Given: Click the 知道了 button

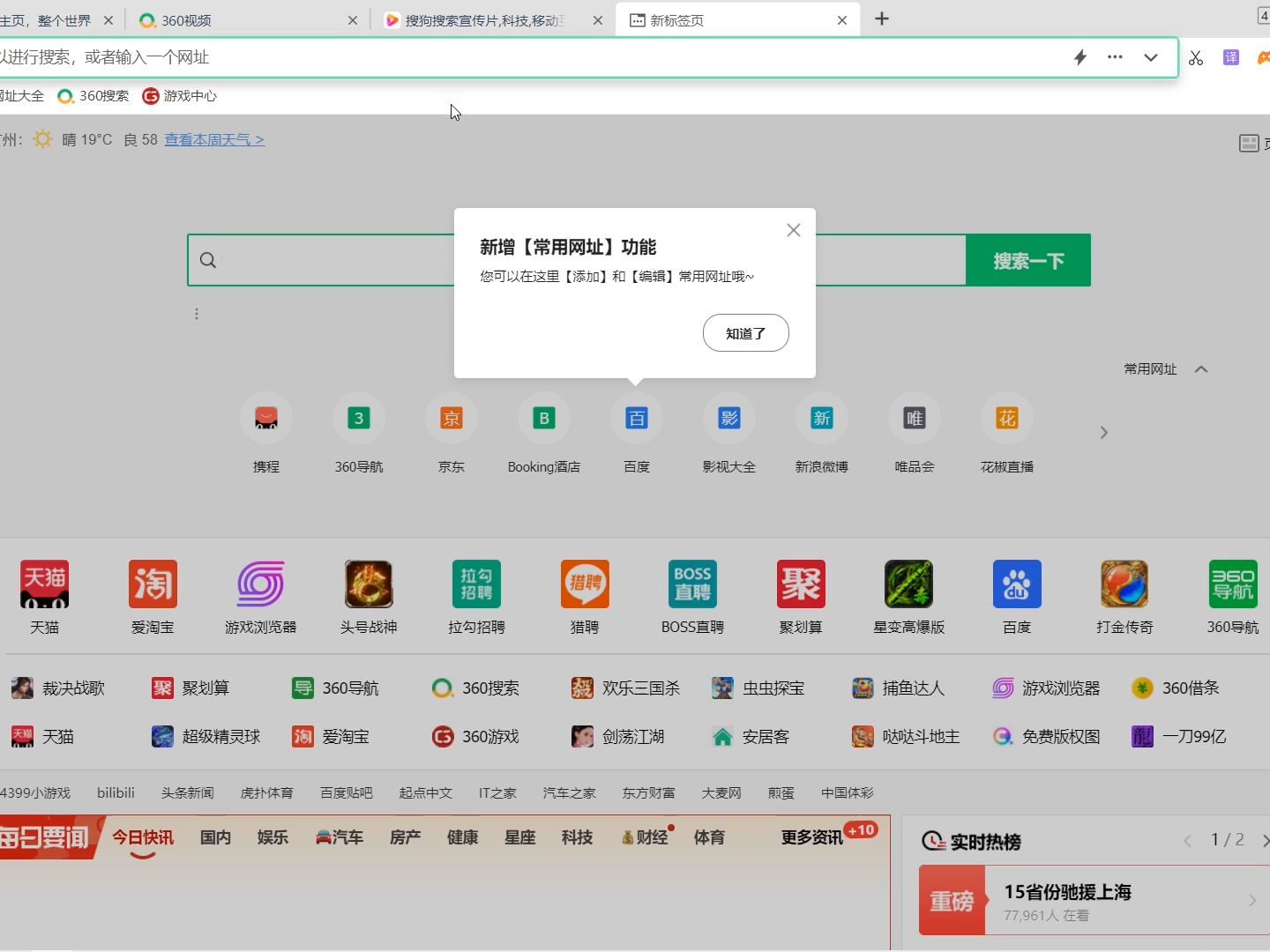Looking at the screenshot, I should 746,333.
